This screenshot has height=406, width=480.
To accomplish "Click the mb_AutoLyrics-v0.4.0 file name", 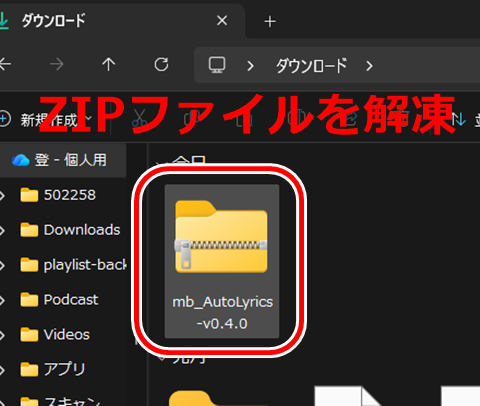I will (222, 313).
